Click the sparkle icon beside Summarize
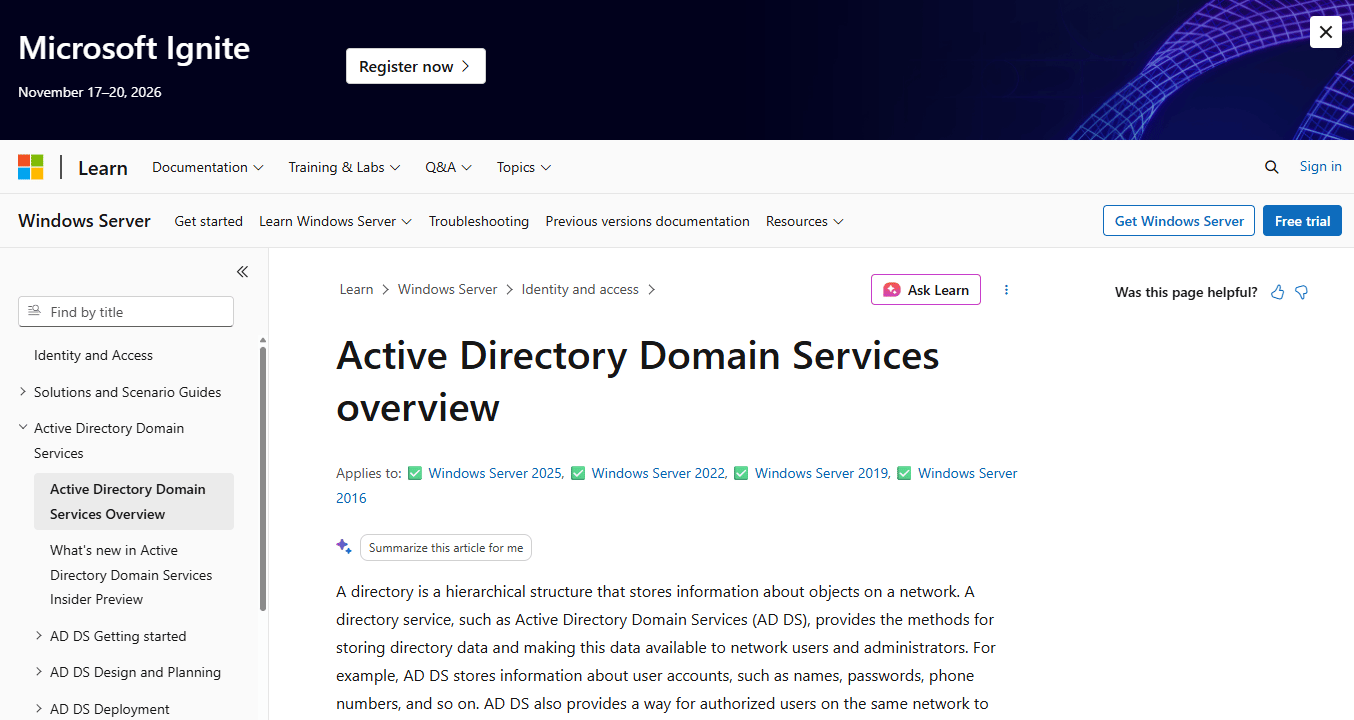Screen dimensions: 1354x720 tap(344, 547)
